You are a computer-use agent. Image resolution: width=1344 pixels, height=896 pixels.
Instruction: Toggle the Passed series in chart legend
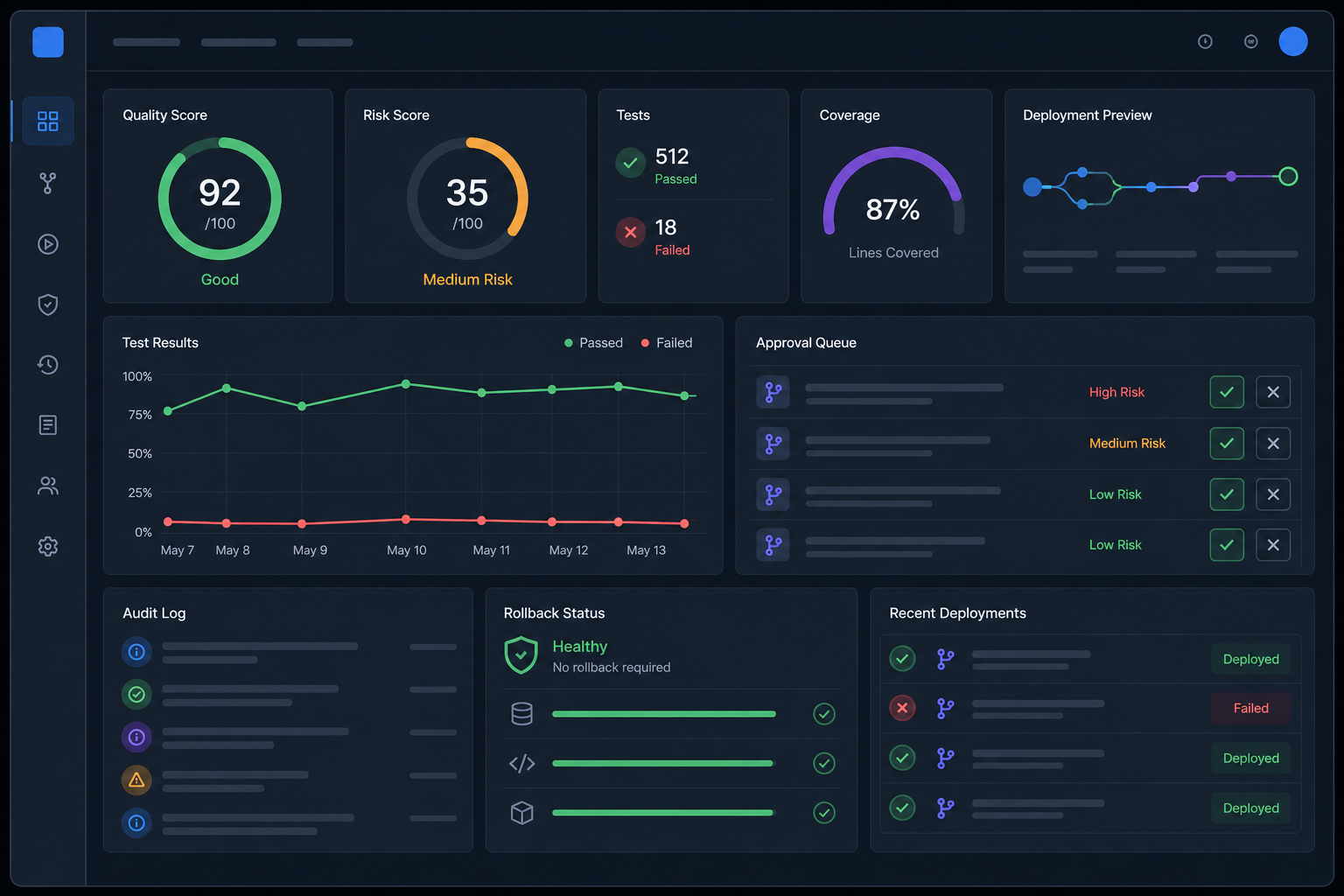click(x=594, y=343)
